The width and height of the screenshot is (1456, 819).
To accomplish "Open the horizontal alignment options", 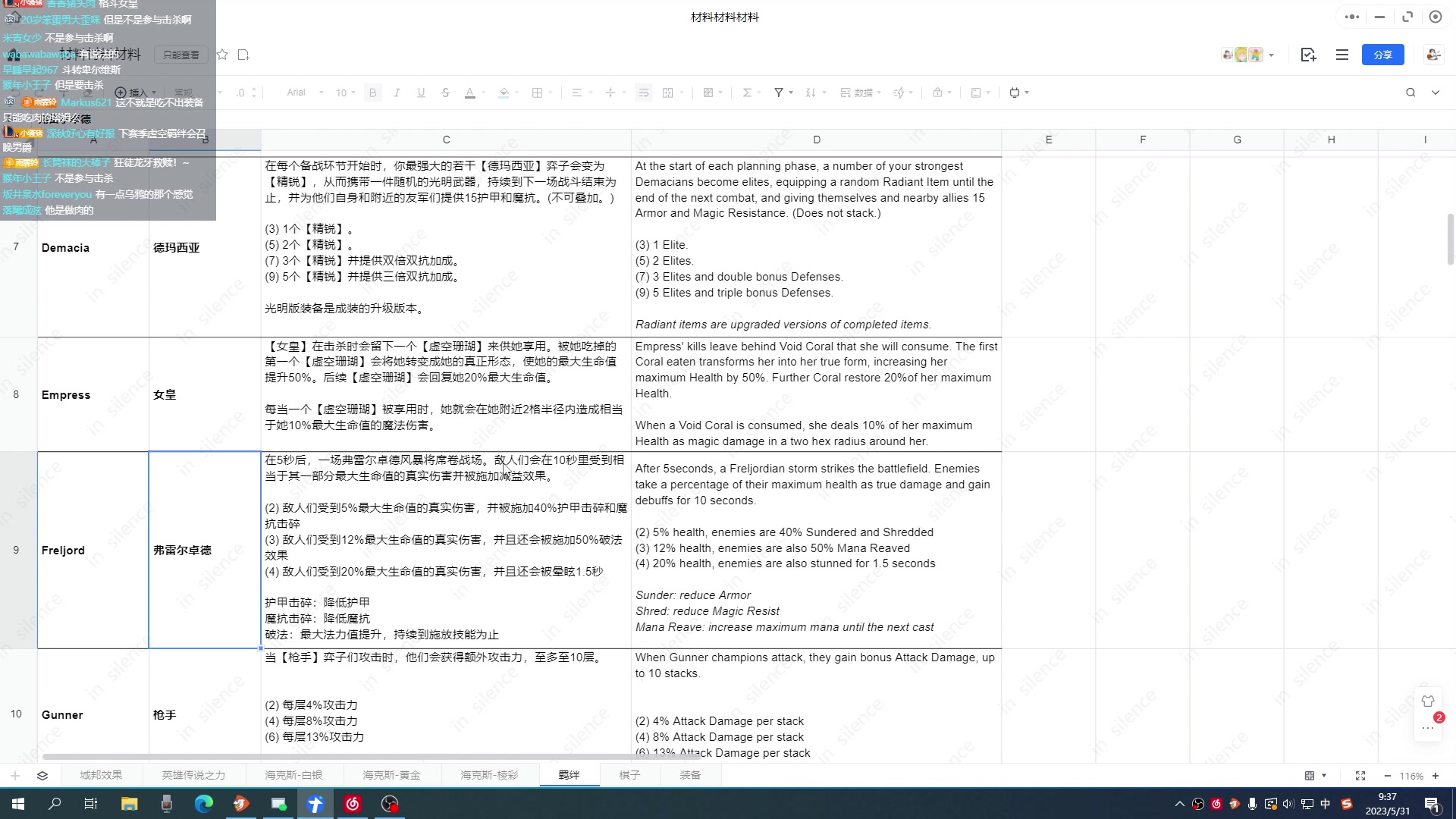I will pyautogui.click(x=582, y=93).
